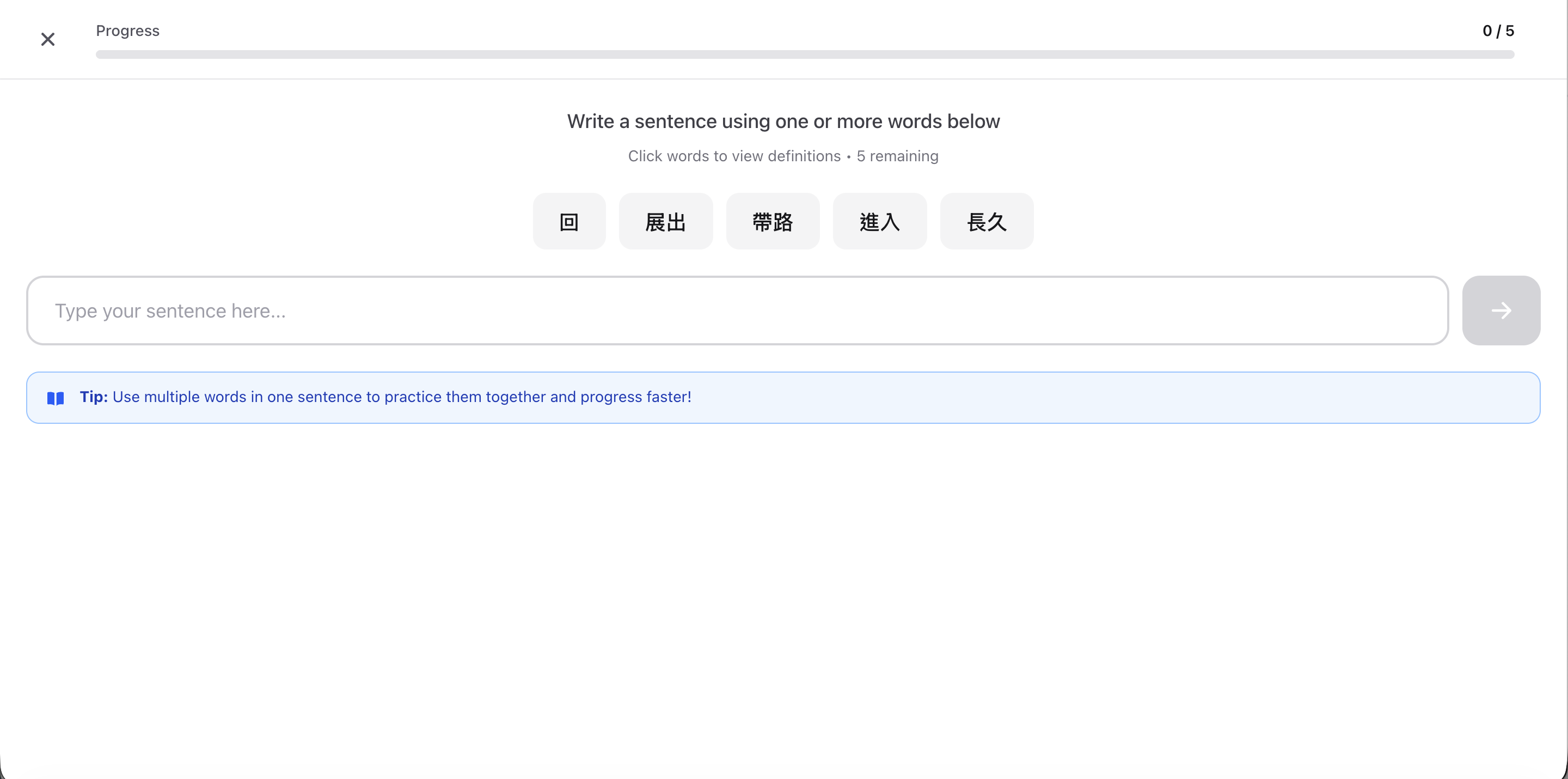
Task: Click the Progress label
Action: click(x=127, y=31)
